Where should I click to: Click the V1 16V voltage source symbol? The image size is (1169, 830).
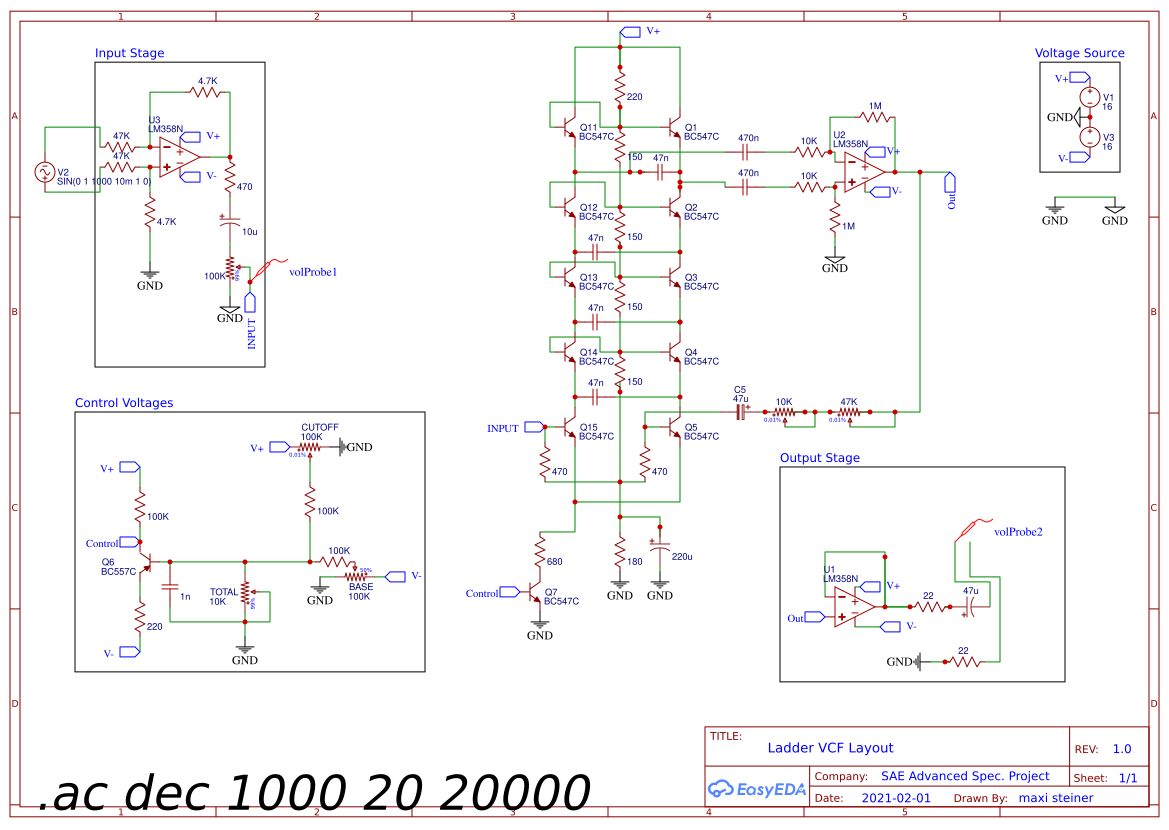(x=1090, y=95)
